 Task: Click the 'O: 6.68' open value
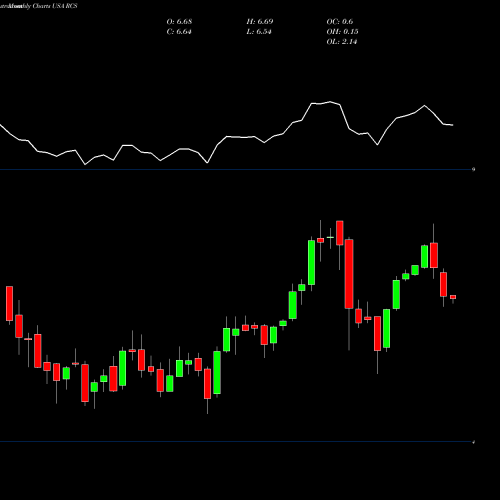click(179, 22)
